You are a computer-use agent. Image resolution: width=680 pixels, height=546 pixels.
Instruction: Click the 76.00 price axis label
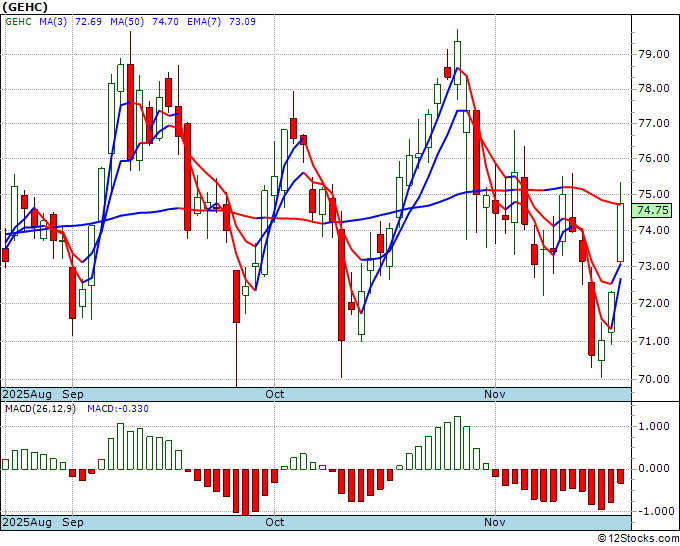(x=654, y=158)
